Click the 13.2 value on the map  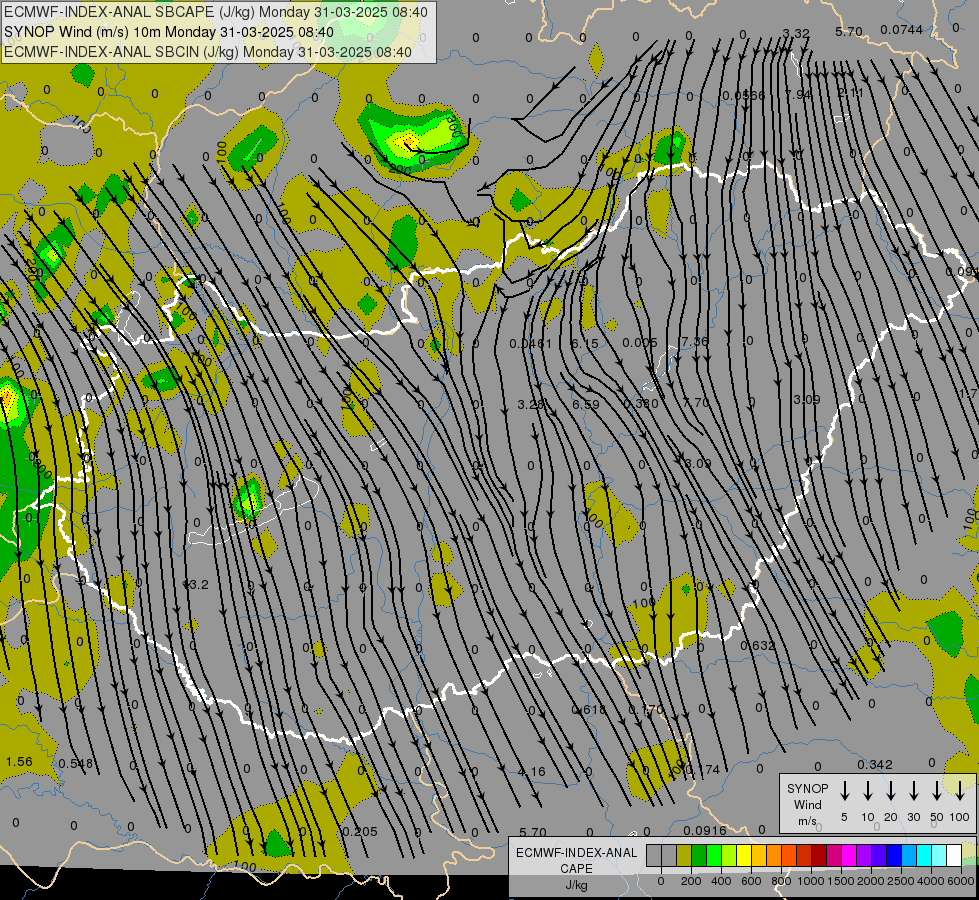(x=195, y=585)
